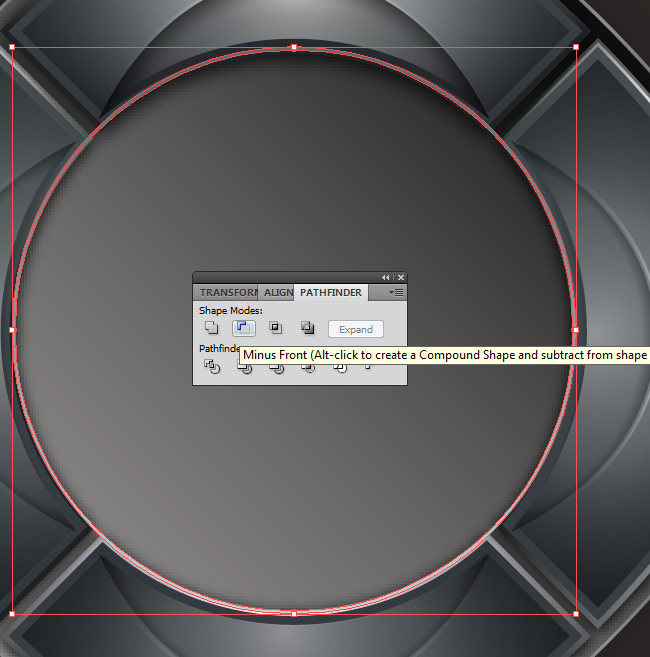Switch to the Transform tab
This screenshot has width=650, height=657.
point(227,293)
